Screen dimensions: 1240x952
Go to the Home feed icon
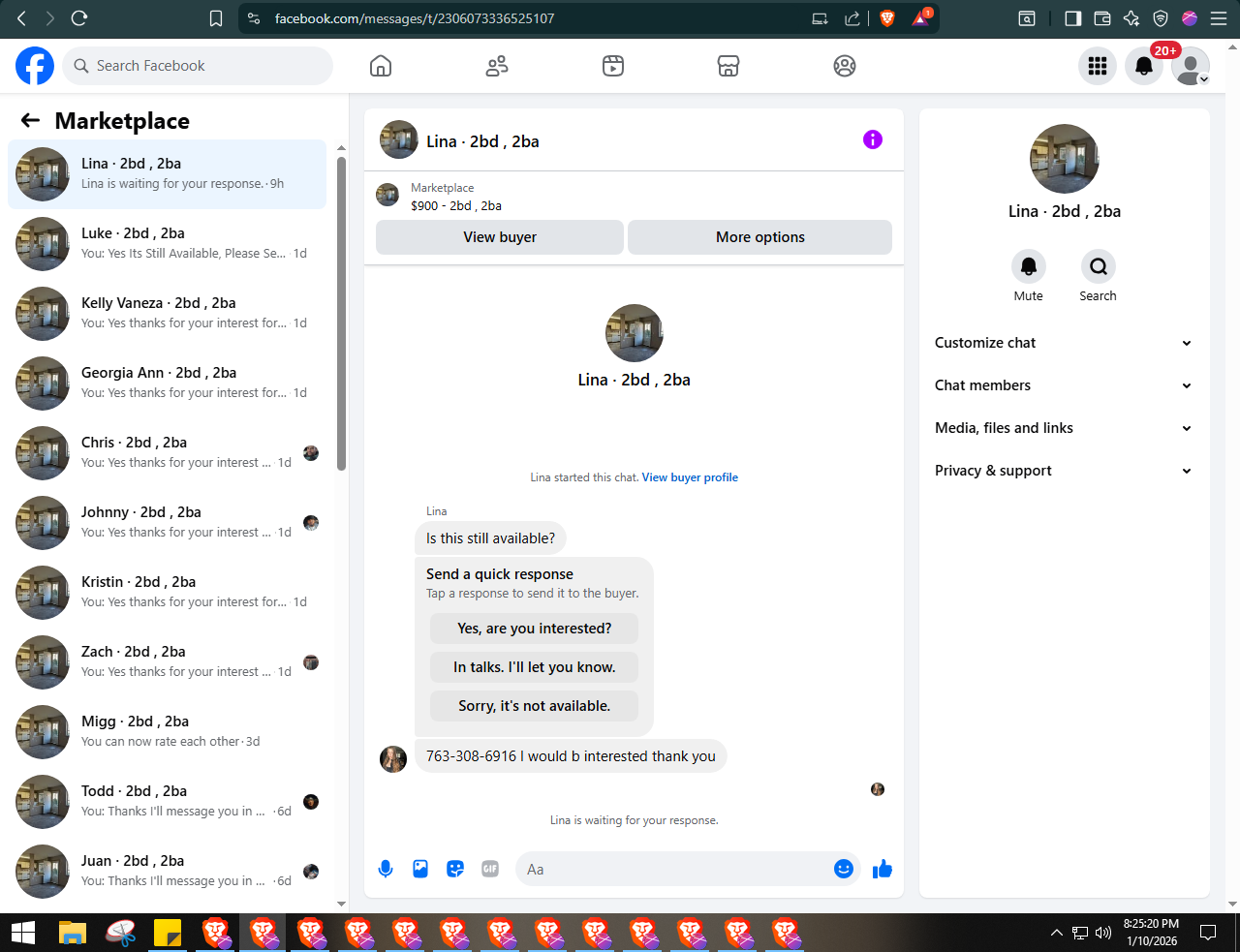381,66
